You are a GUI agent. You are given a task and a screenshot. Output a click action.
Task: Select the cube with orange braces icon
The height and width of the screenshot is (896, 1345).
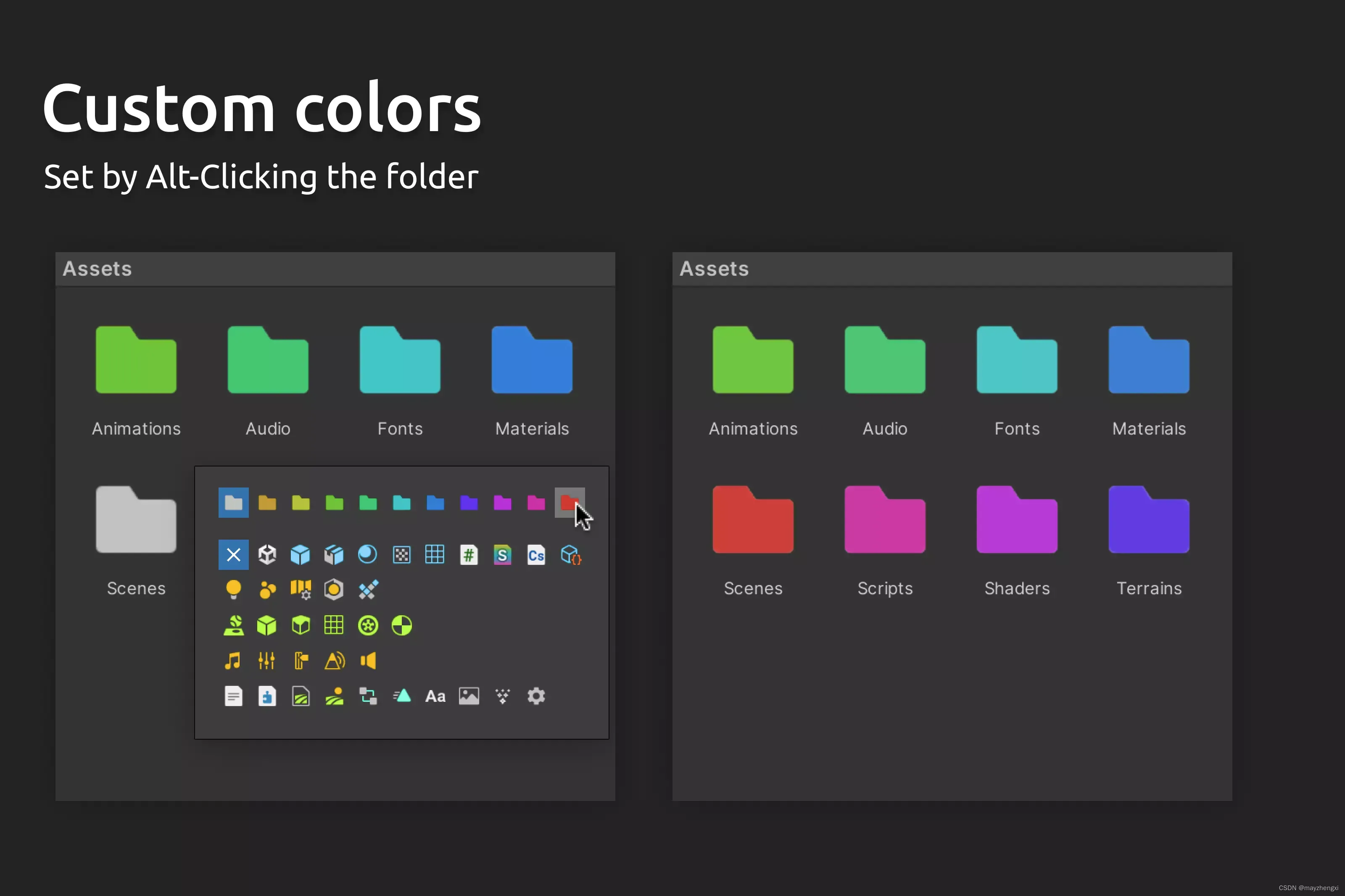point(571,554)
